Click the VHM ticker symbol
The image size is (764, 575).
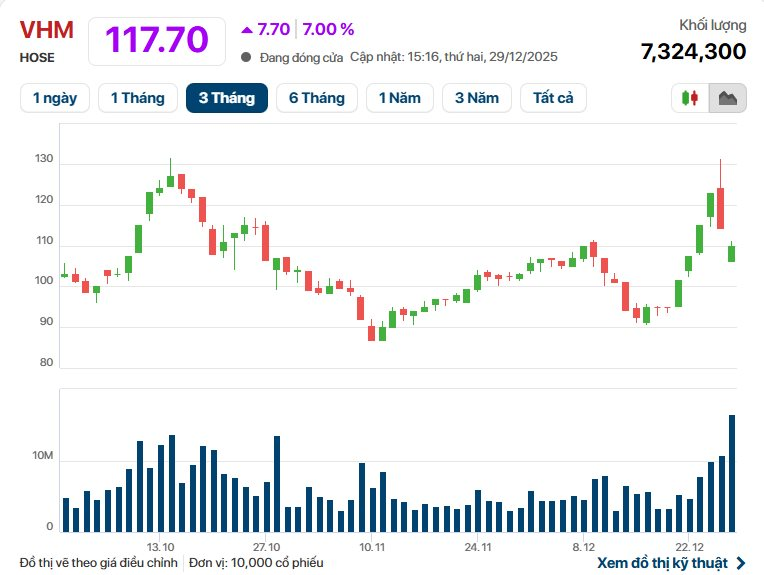pyautogui.click(x=47, y=30)
